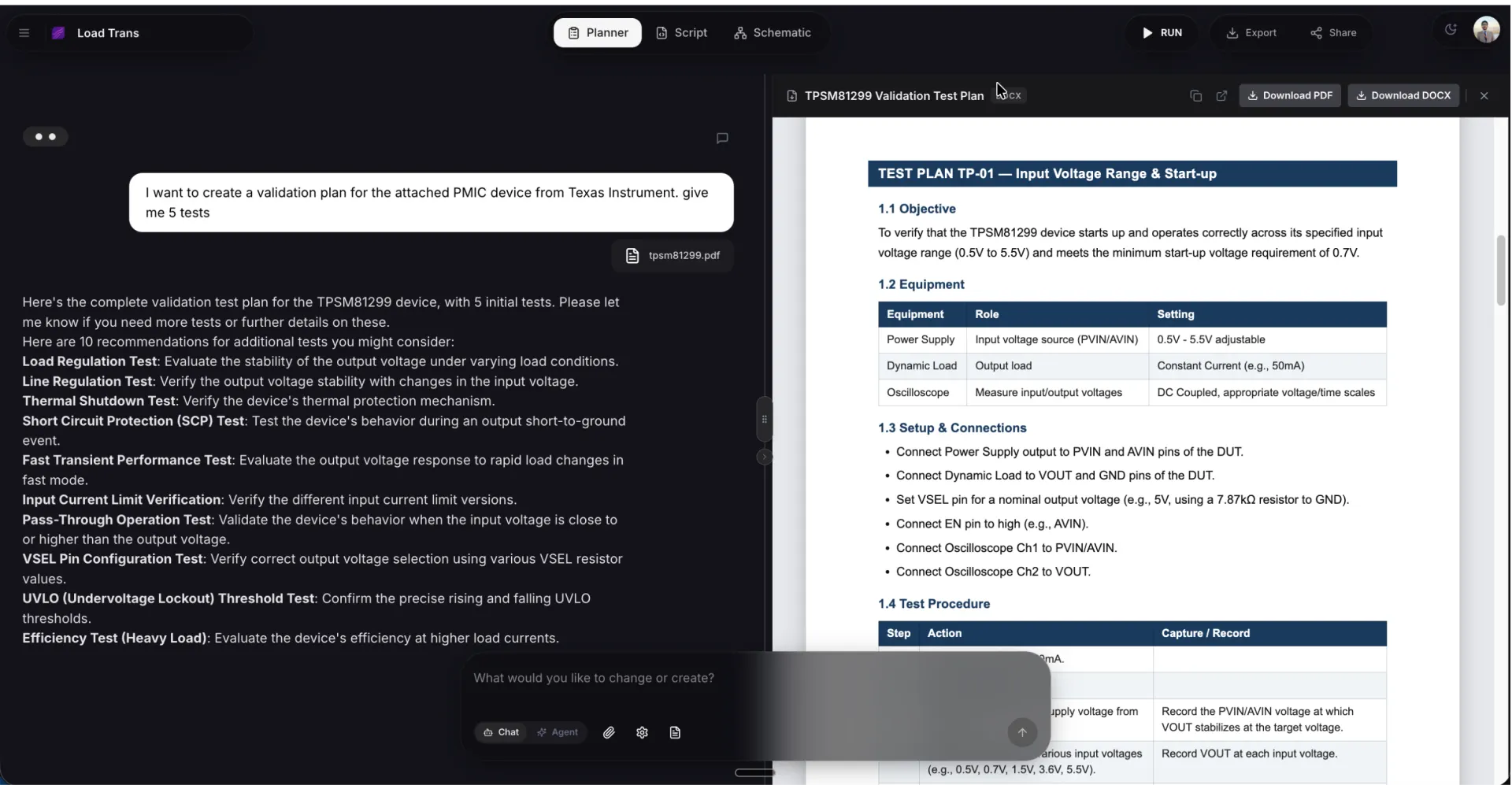This screenshot has width=1512, height=785.
Task: Click the 1.2 Equipment heading
Action: pos(921,284)
